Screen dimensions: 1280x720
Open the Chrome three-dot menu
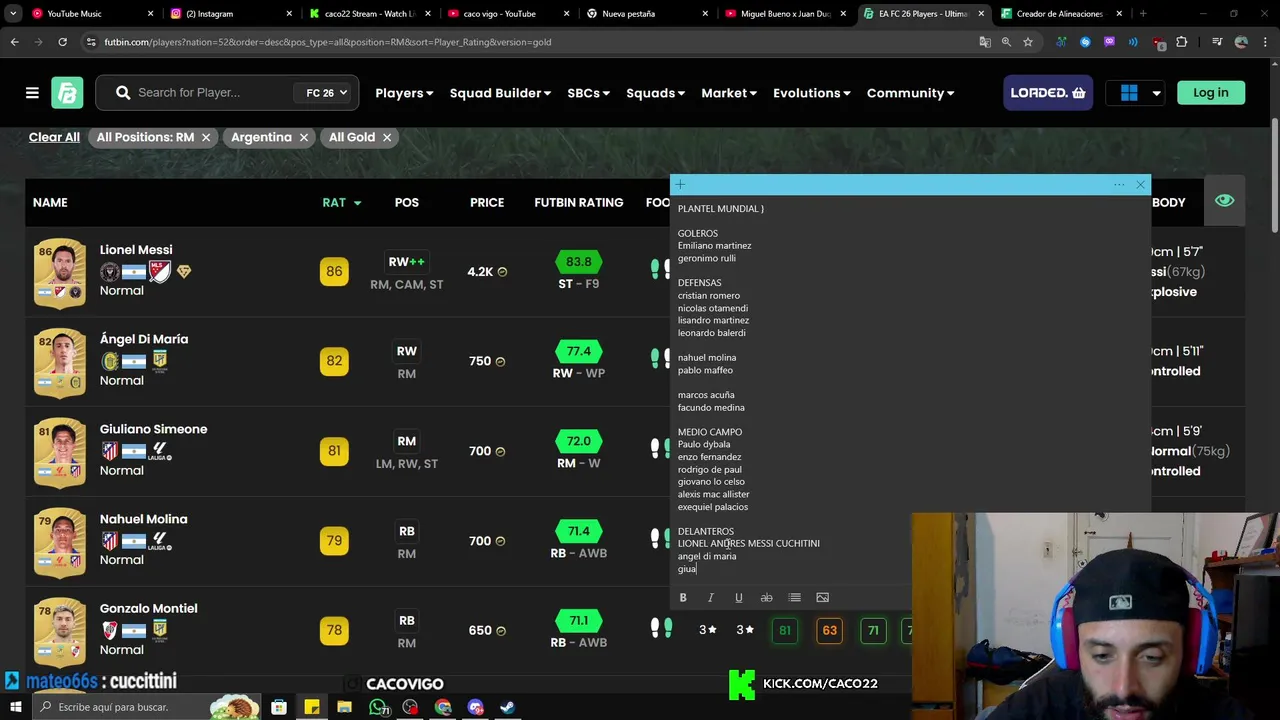1264,42
